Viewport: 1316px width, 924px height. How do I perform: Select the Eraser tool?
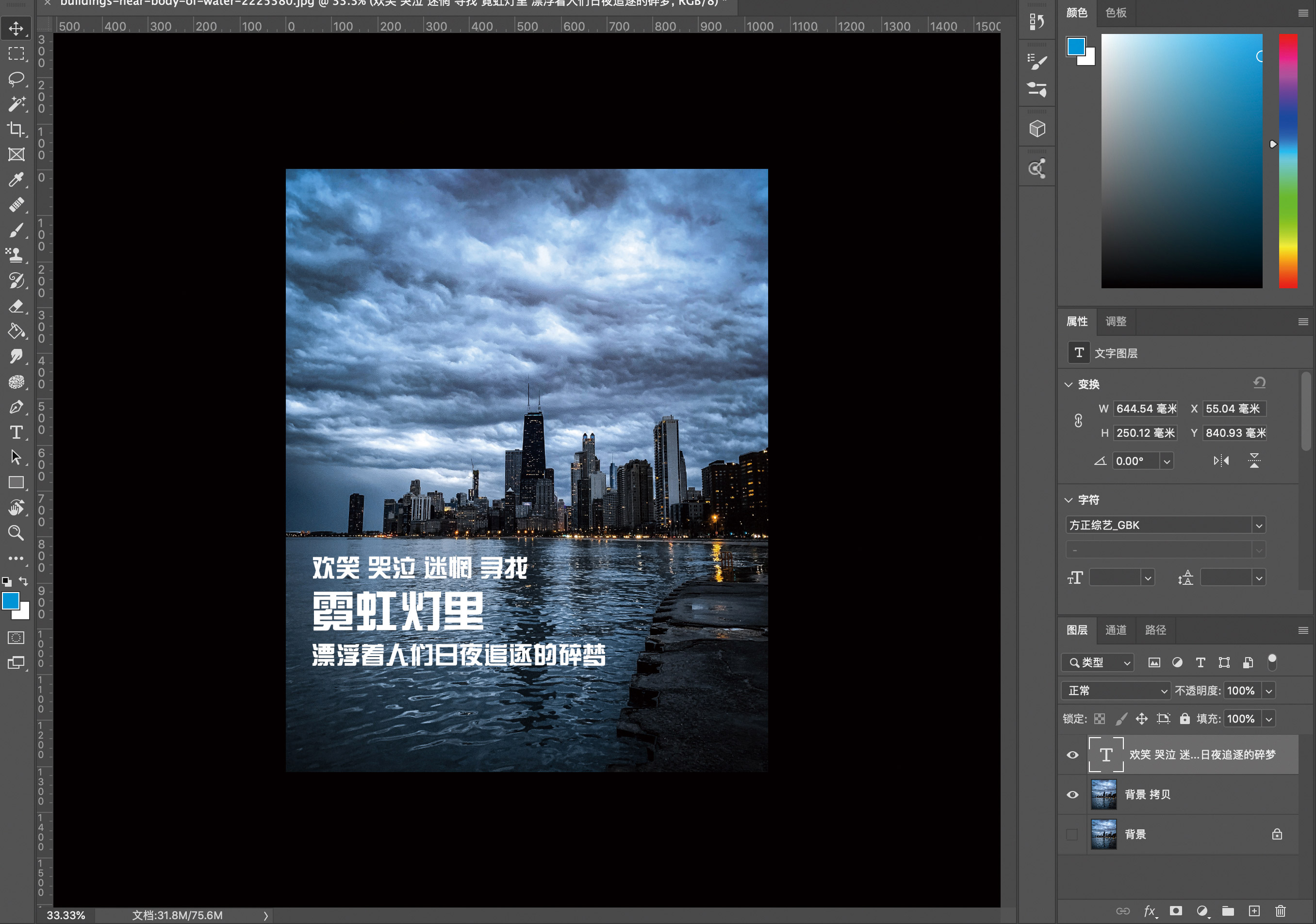[x=16, y=306]
